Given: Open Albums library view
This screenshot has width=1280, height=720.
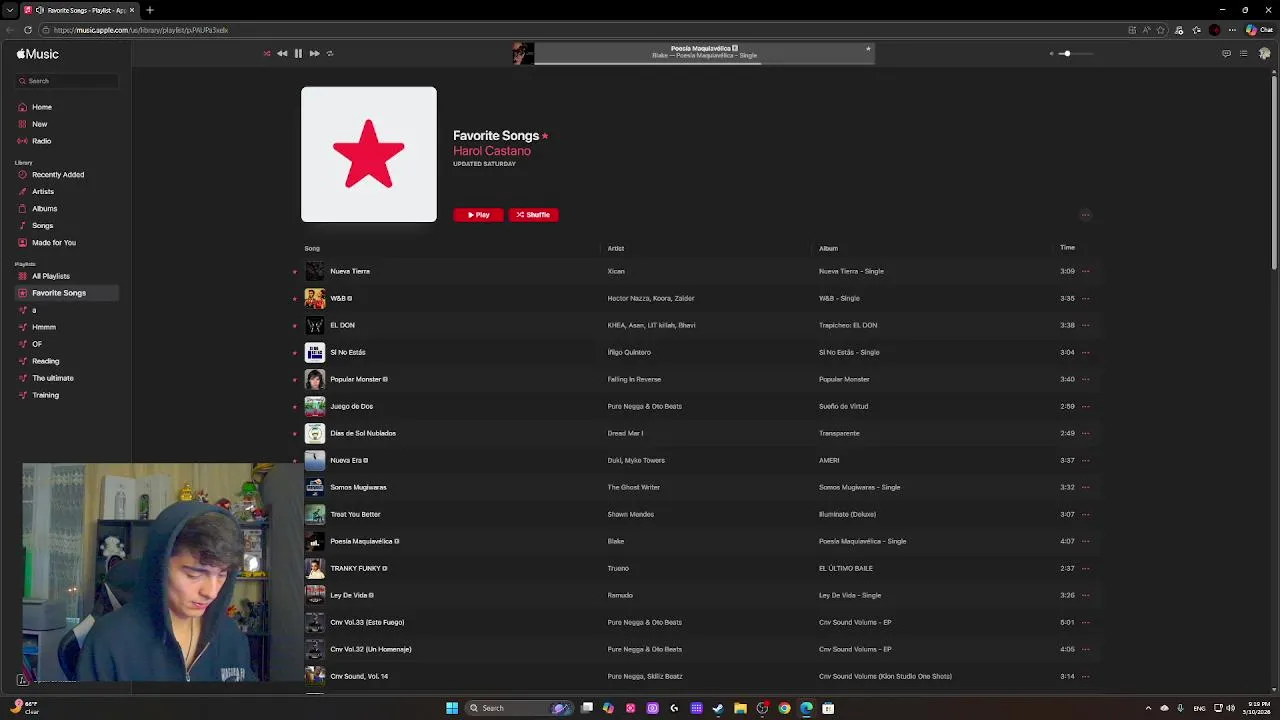Looking at the screenshot, I should (x=45, y=209).
